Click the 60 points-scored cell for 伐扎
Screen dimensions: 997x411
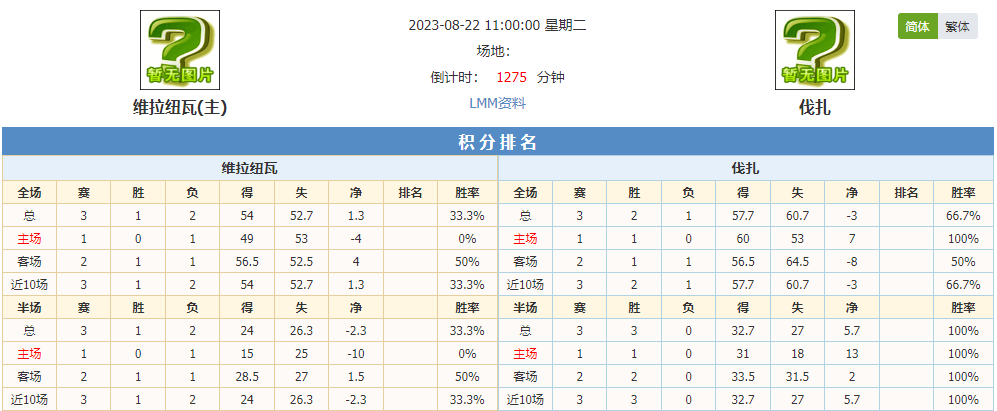743,239
